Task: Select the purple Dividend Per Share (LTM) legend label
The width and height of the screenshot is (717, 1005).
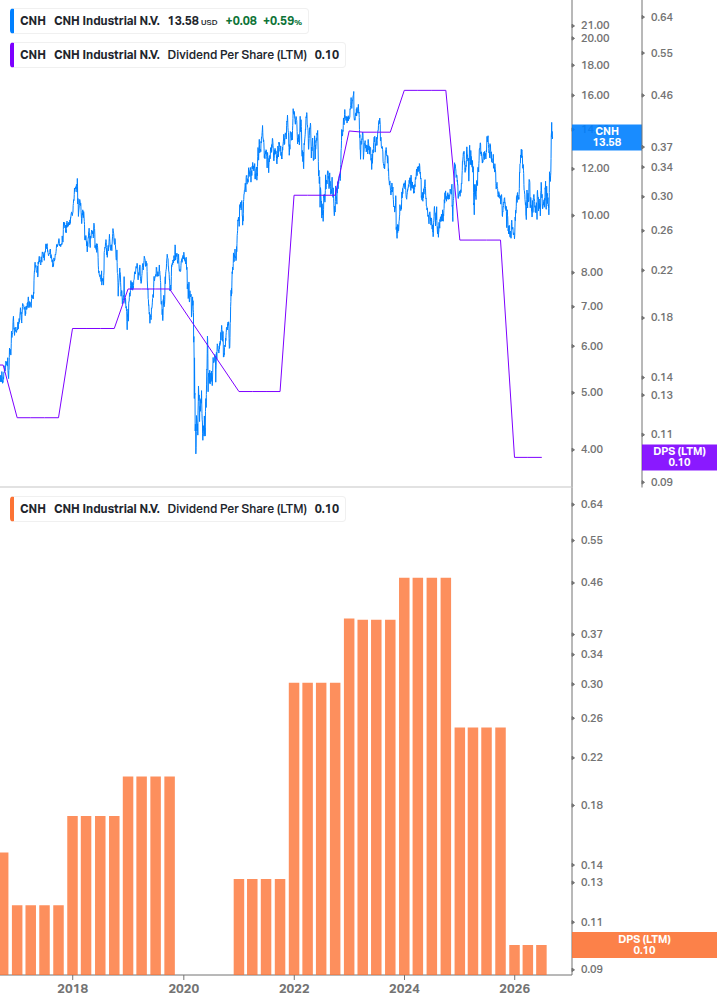Action: (x=237, y=55)
